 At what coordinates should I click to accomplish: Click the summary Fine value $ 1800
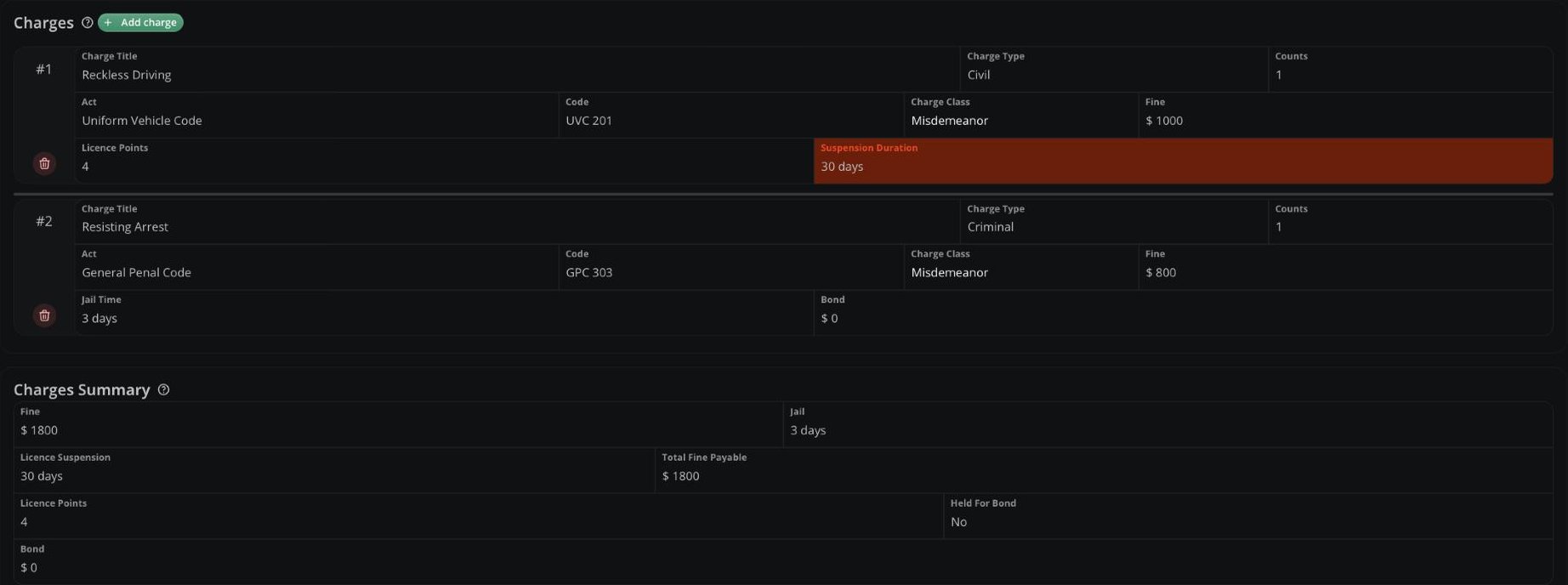[39, 430]
